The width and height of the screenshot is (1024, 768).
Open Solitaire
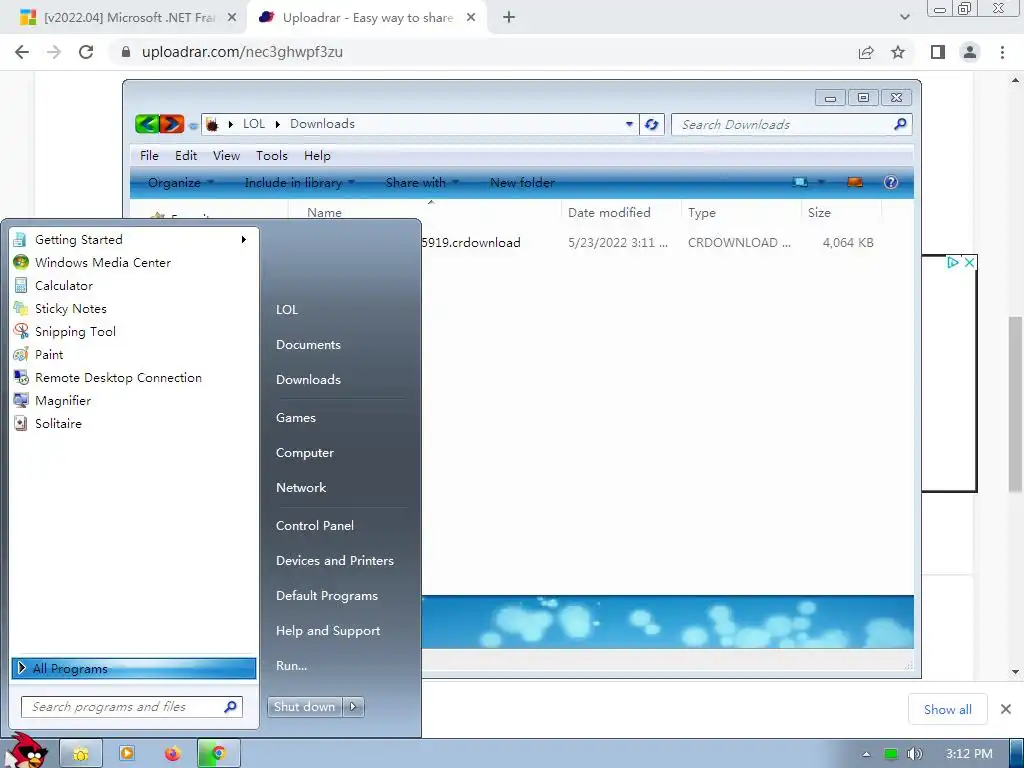pos(133,424)
